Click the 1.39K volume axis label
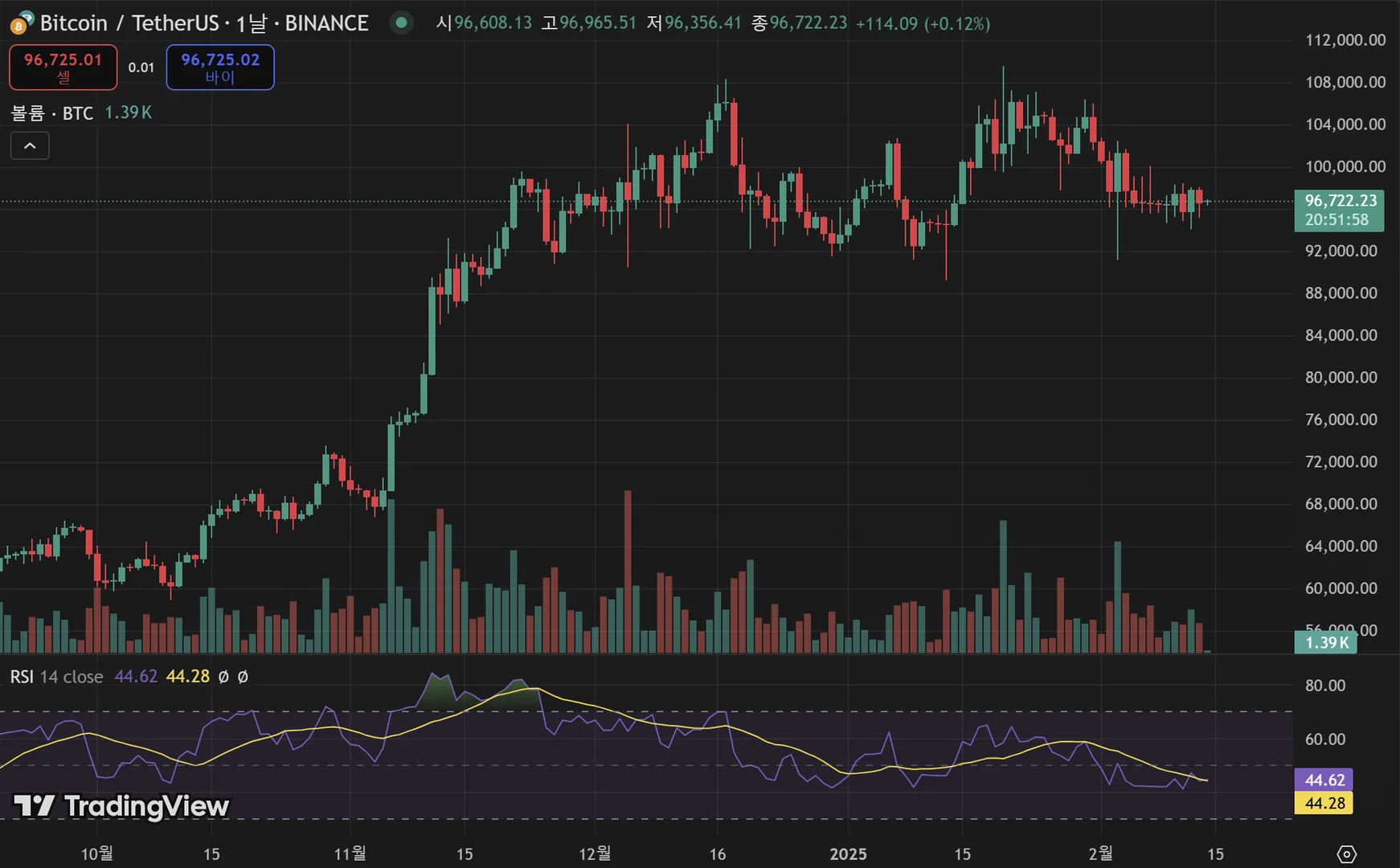This screenshot has width=1400, height=868. 1326,643
